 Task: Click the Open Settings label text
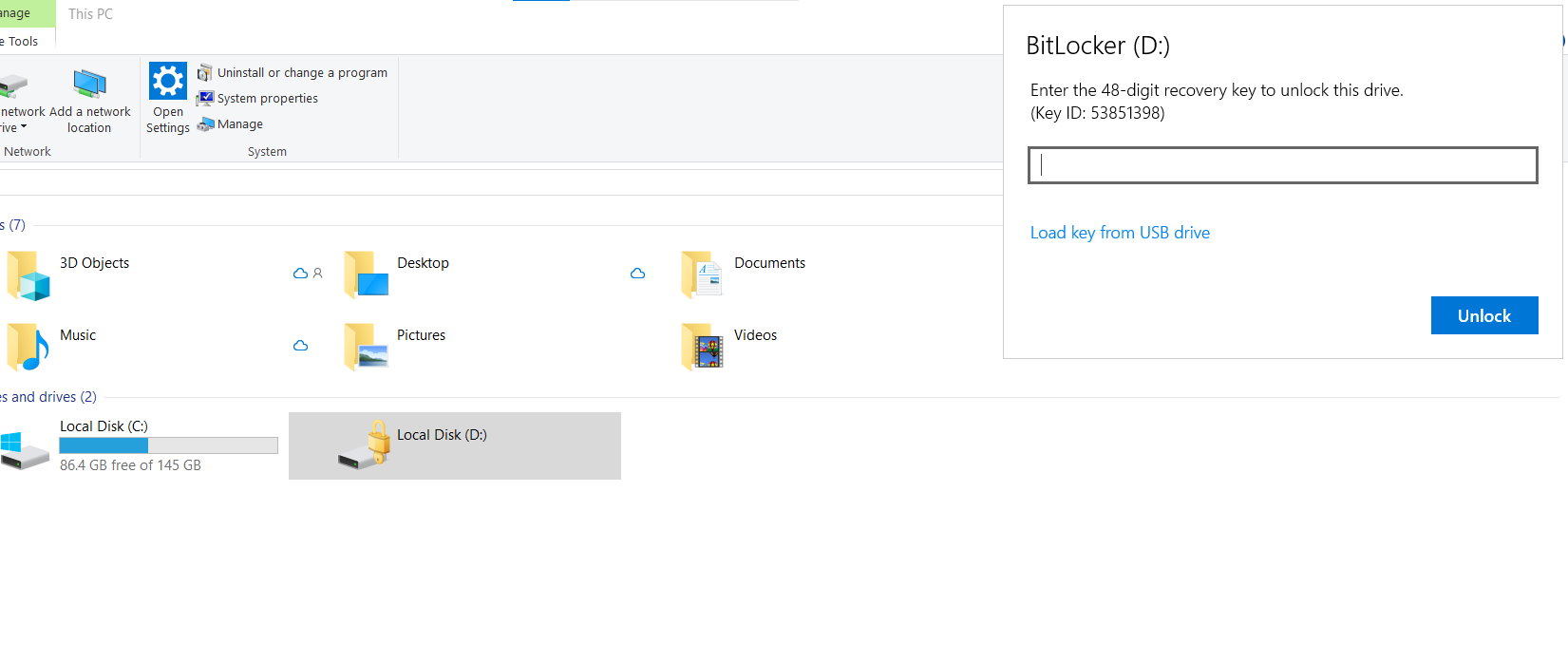168,120
